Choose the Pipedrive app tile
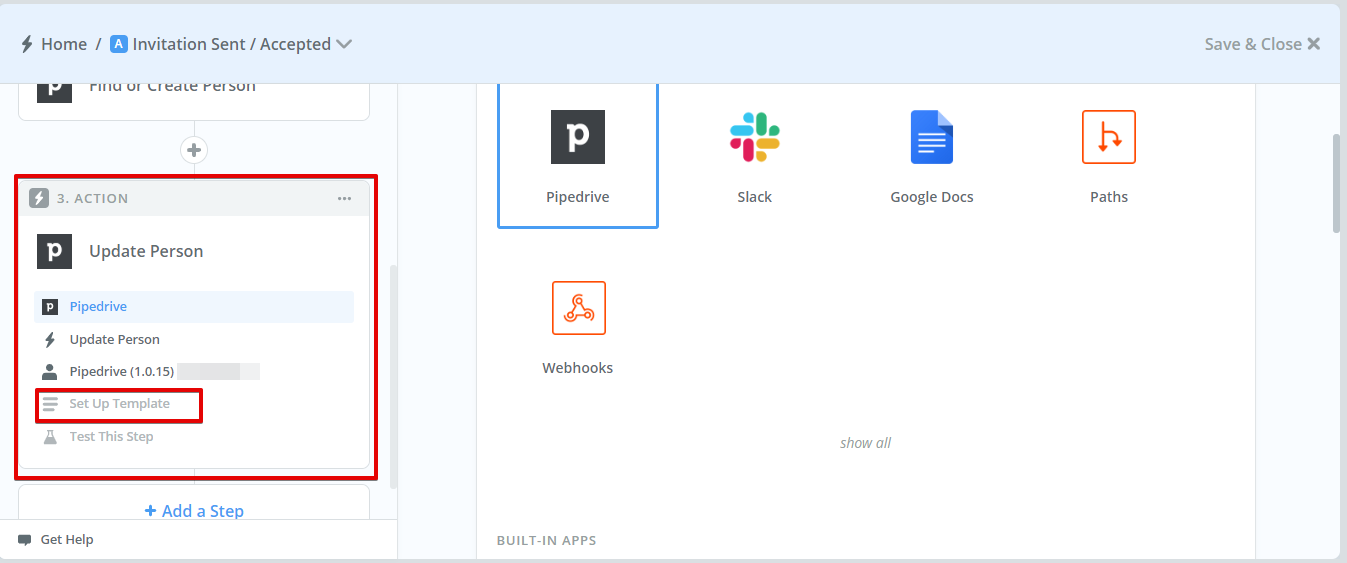Image resolution: width=1347 pixels, height=563 pixels. click(x=578, y=155)
